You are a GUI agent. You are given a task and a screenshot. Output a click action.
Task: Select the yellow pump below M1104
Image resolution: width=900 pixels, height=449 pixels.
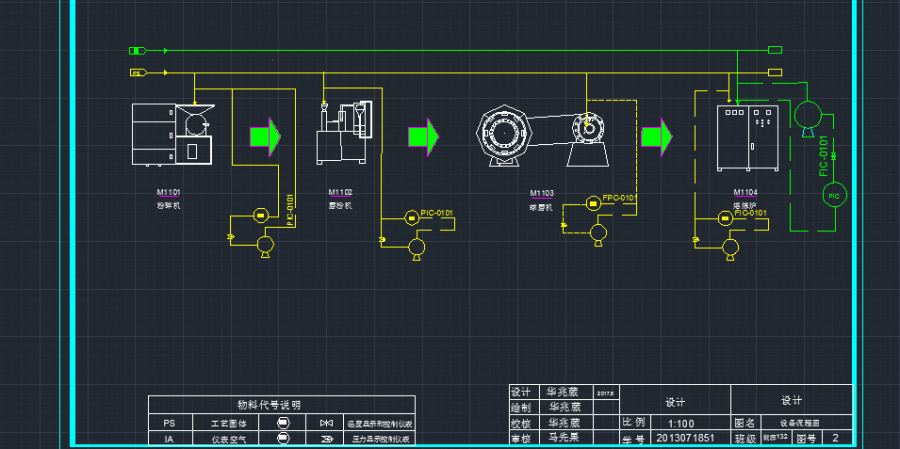[730, 248]
